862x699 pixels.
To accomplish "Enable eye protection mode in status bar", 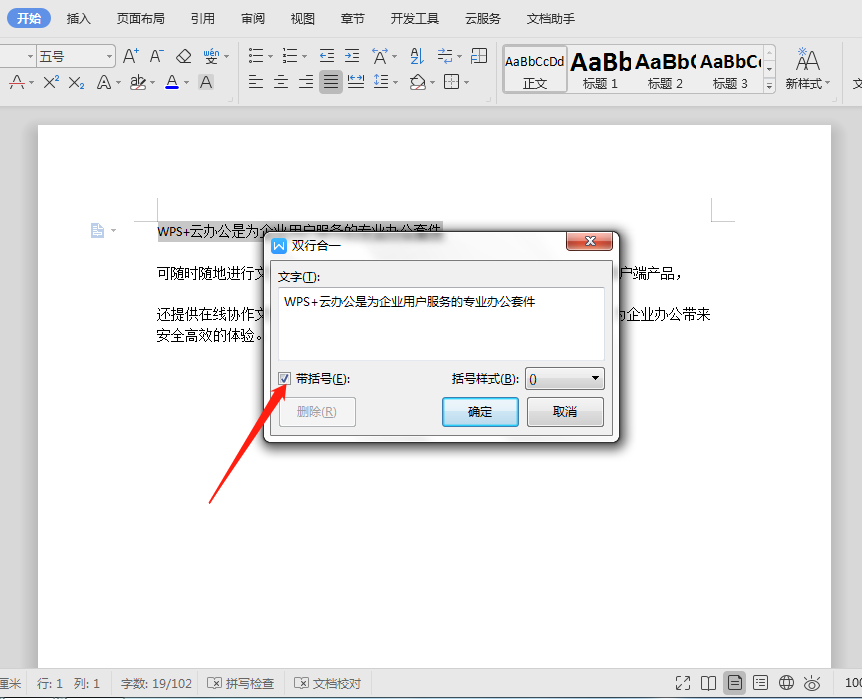I will [812, 683].
